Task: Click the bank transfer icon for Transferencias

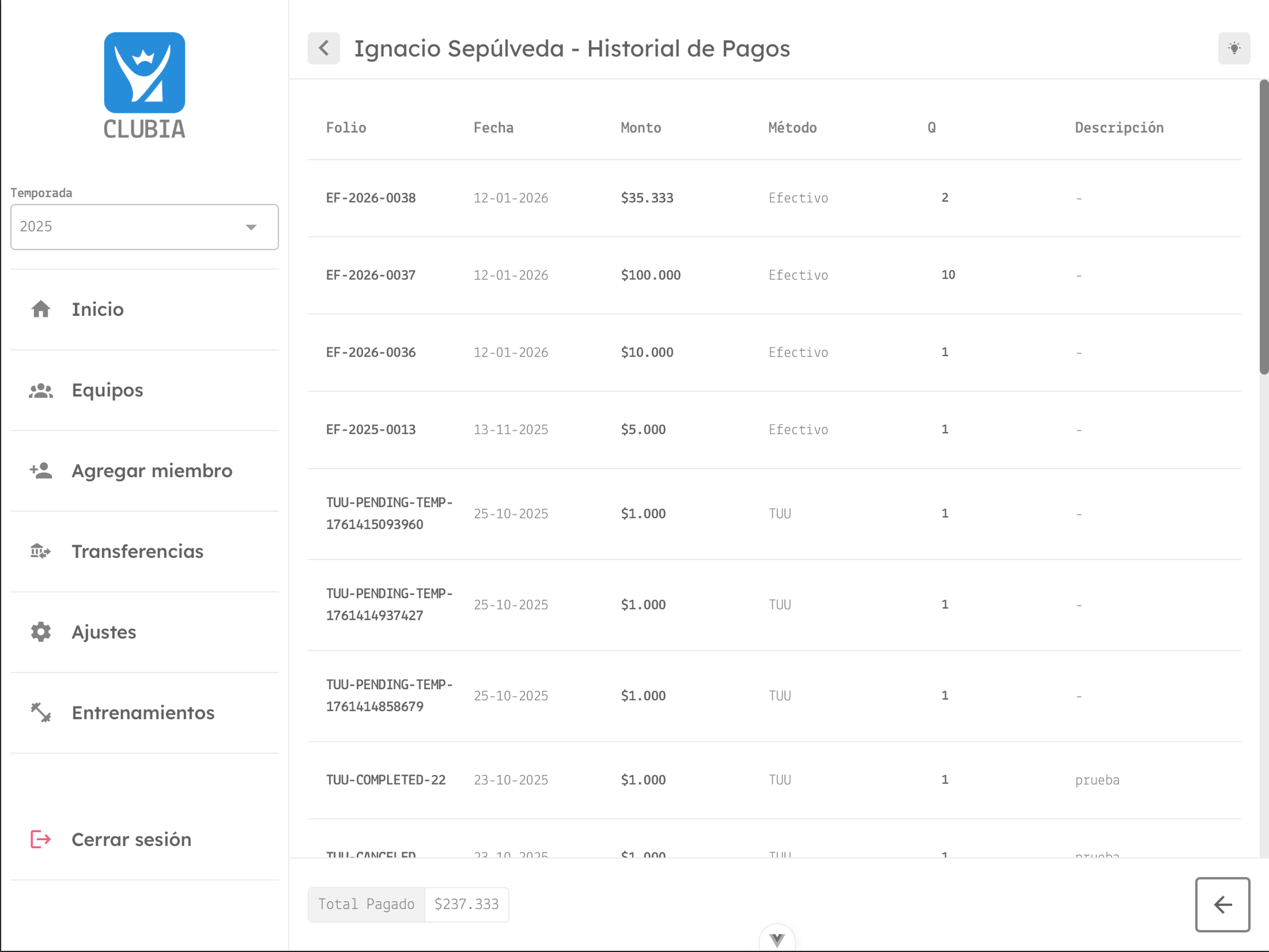Action: click(40, 551)
